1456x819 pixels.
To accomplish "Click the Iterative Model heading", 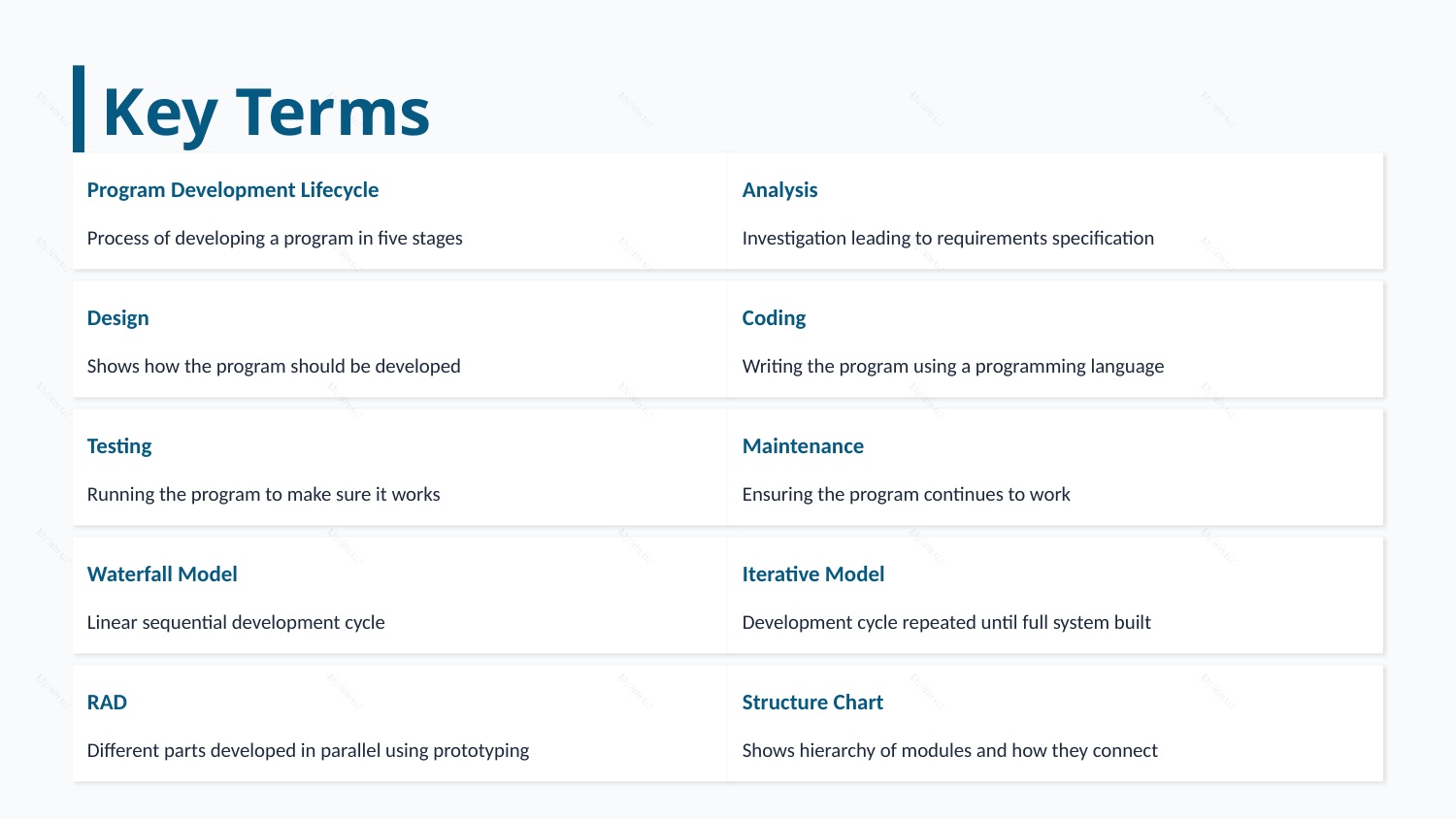I will (x=813, y=574).
